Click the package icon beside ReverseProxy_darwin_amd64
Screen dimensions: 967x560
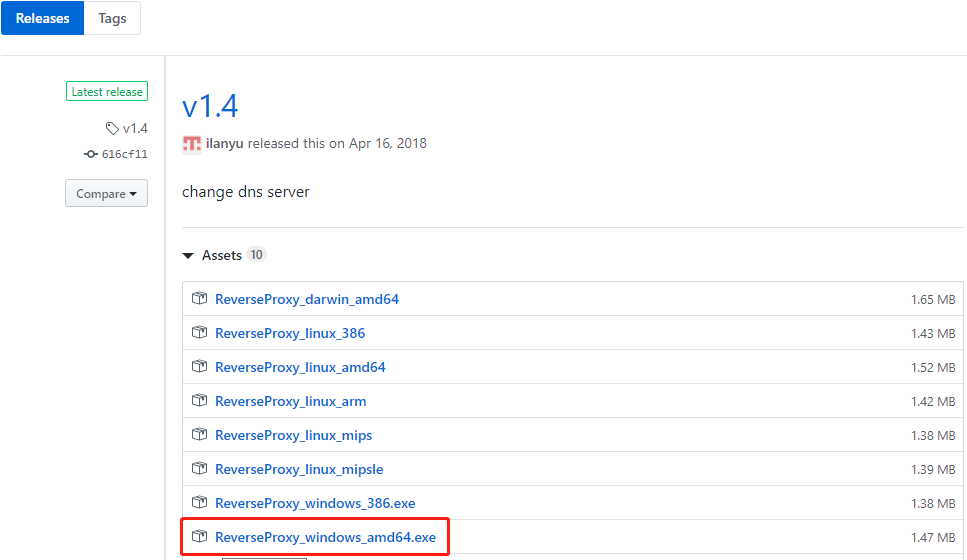(x=199, y=299)
